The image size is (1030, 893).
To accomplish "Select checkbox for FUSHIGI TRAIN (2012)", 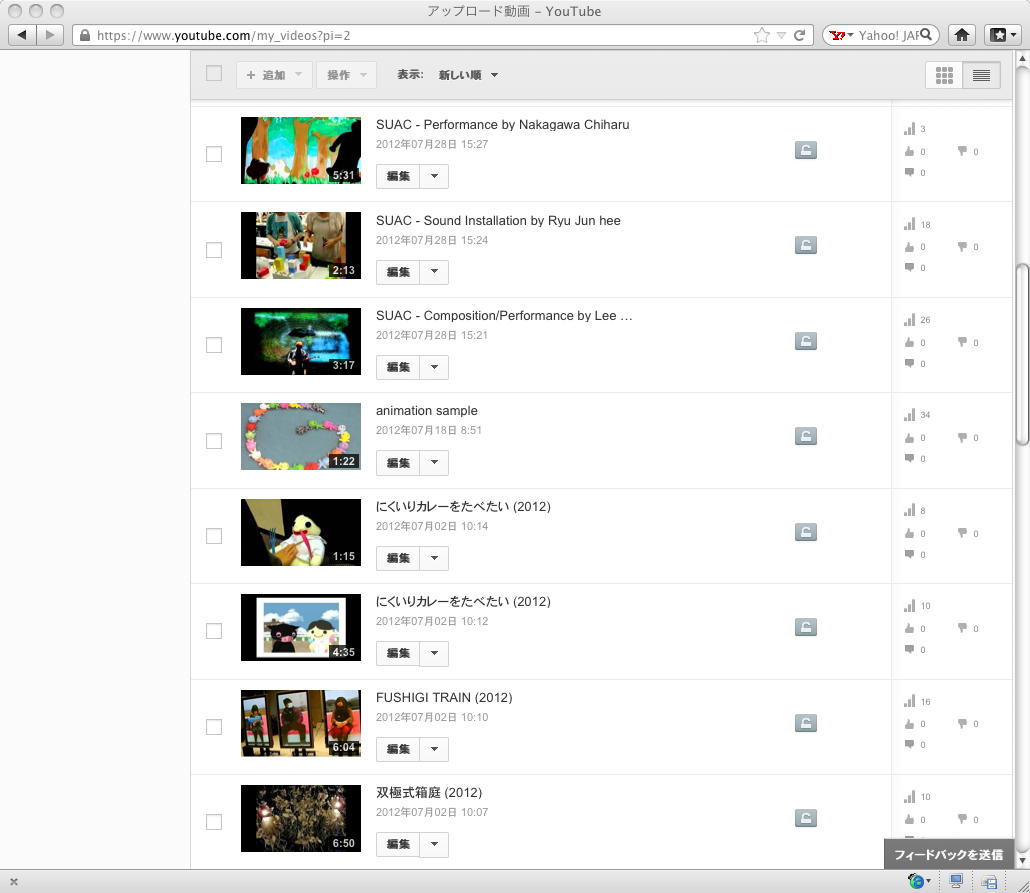I will (213, 727).
